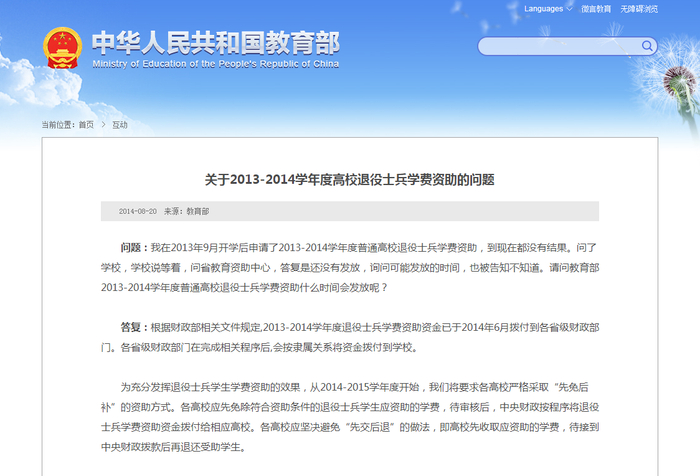Open the 微言教育 link
Screen dimensions: 700x476
[x=596, y=9]
